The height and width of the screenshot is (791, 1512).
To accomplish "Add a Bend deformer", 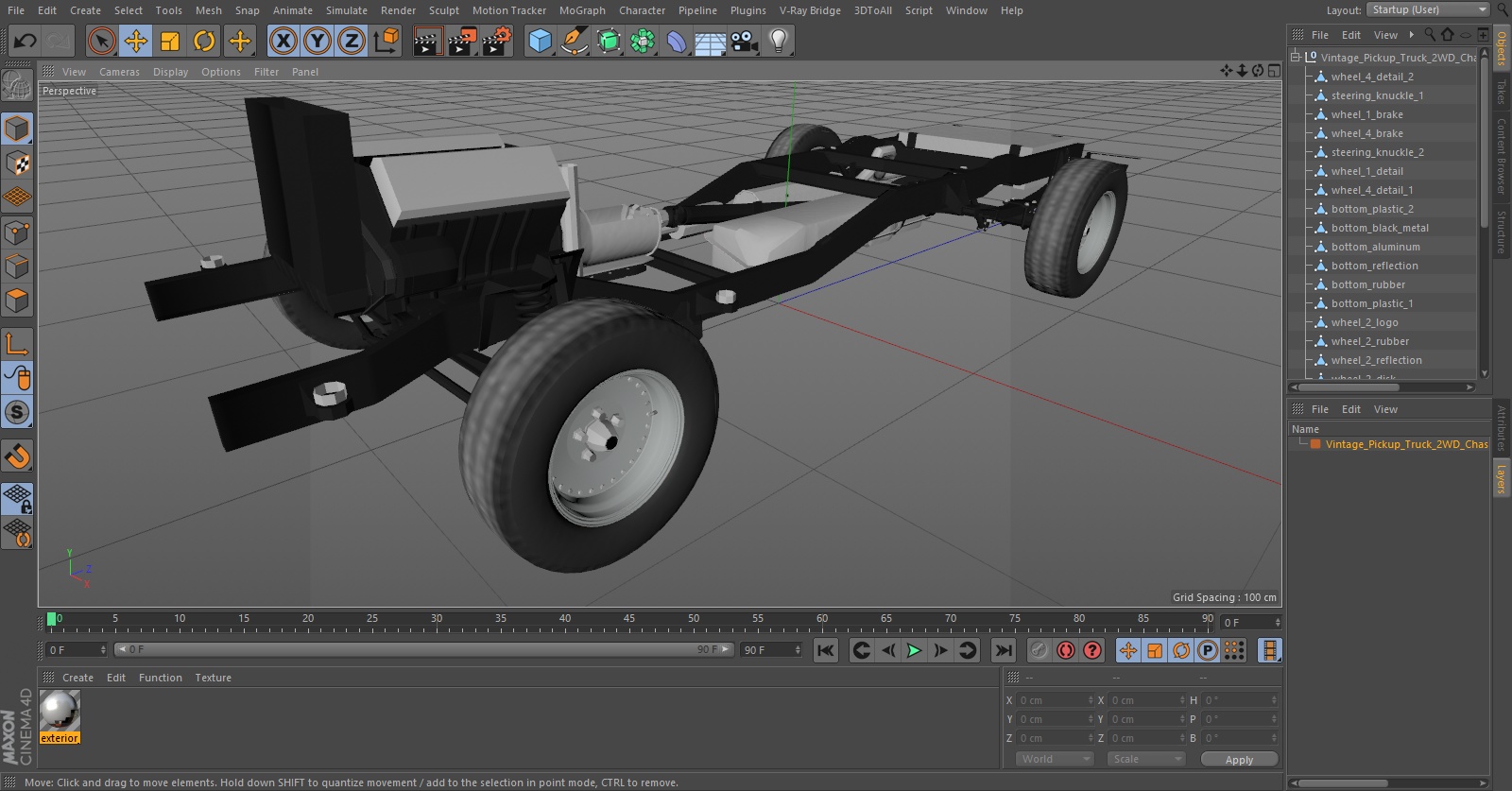I will 677,41.
